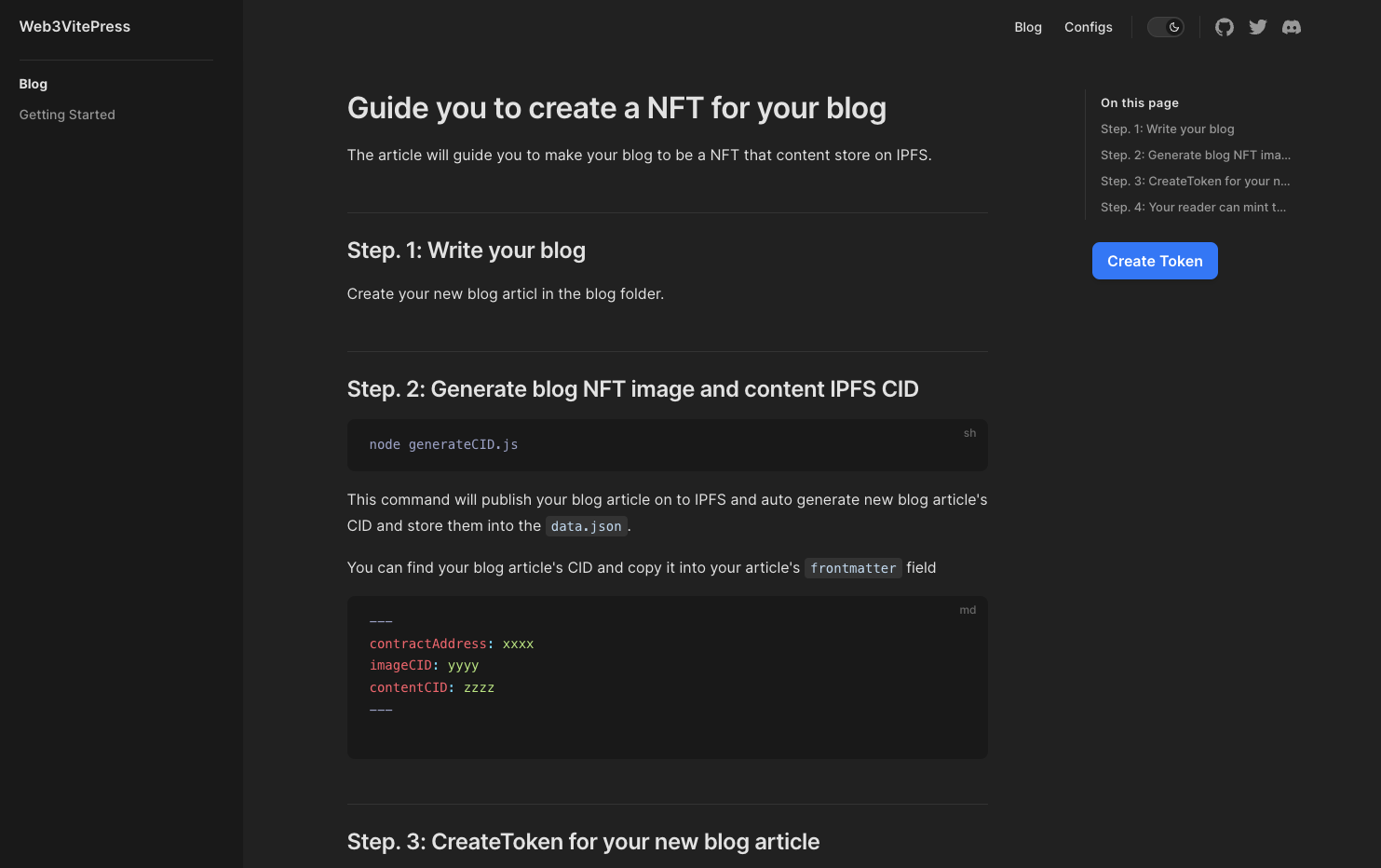Click the 'Step. 1: Write your blog' heading
The image size is (1381, 868).
(x=467, y=251)
